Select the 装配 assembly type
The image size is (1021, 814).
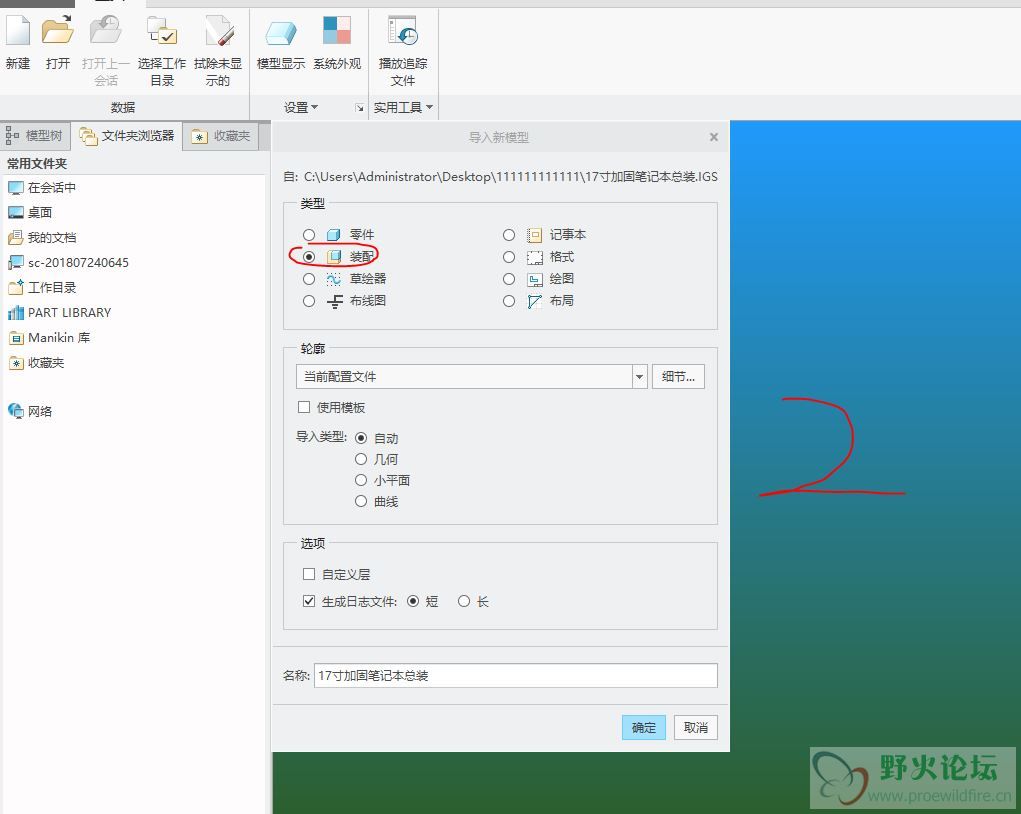[x=309, y=257]
